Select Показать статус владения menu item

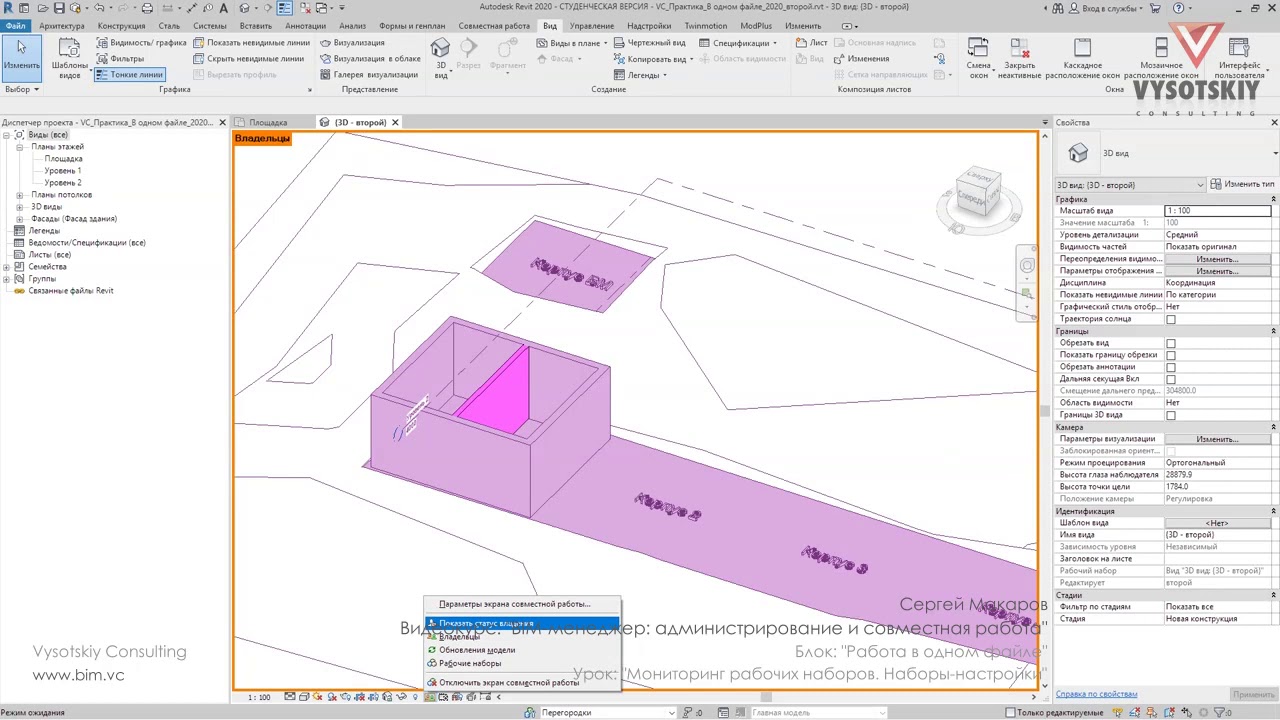tap(522, 623)
